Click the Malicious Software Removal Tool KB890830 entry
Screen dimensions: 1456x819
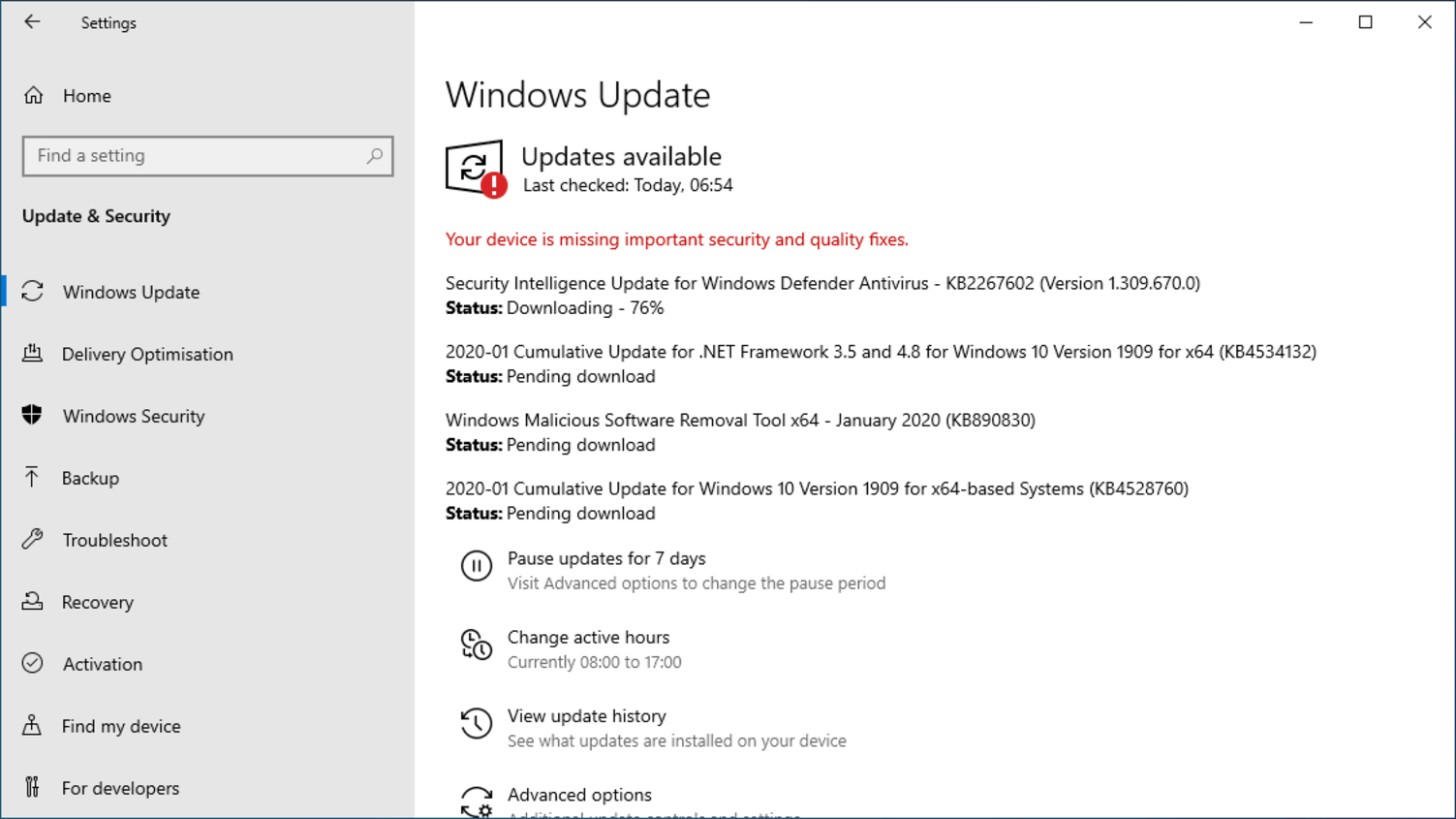(740, 420)
